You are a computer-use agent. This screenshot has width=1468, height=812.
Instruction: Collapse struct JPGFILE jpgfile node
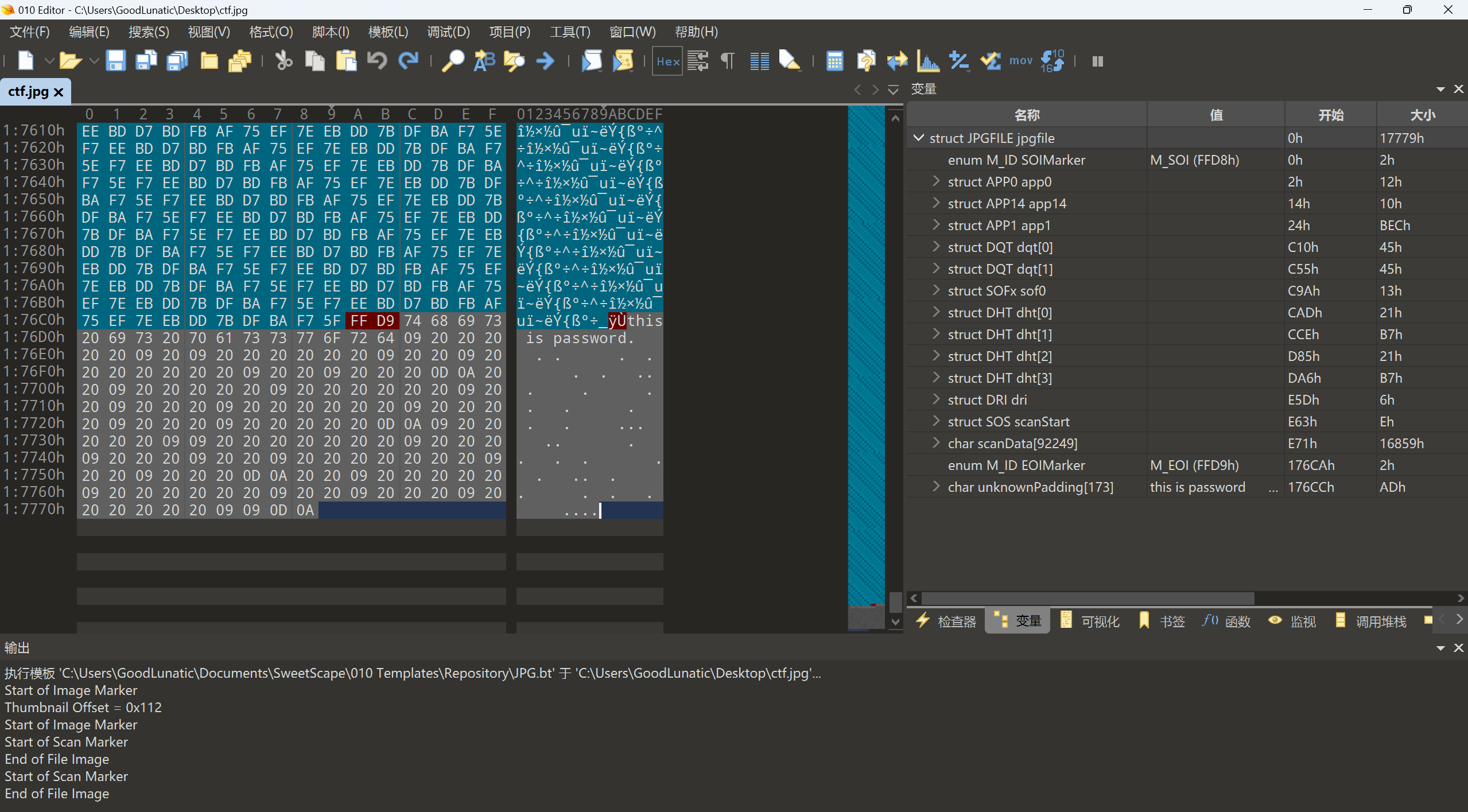point(918,138)
